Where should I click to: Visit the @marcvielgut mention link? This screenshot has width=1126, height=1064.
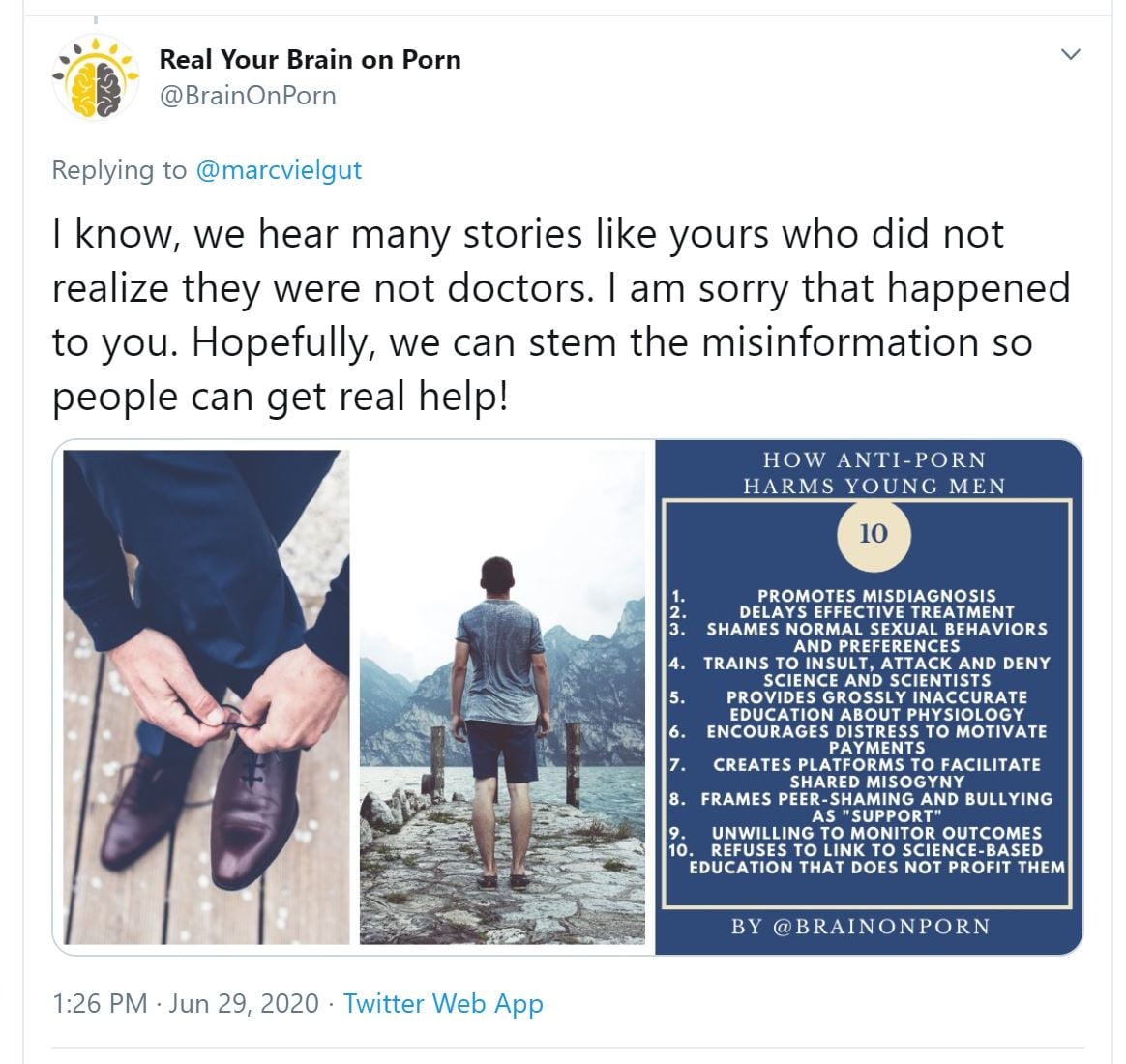279,170
